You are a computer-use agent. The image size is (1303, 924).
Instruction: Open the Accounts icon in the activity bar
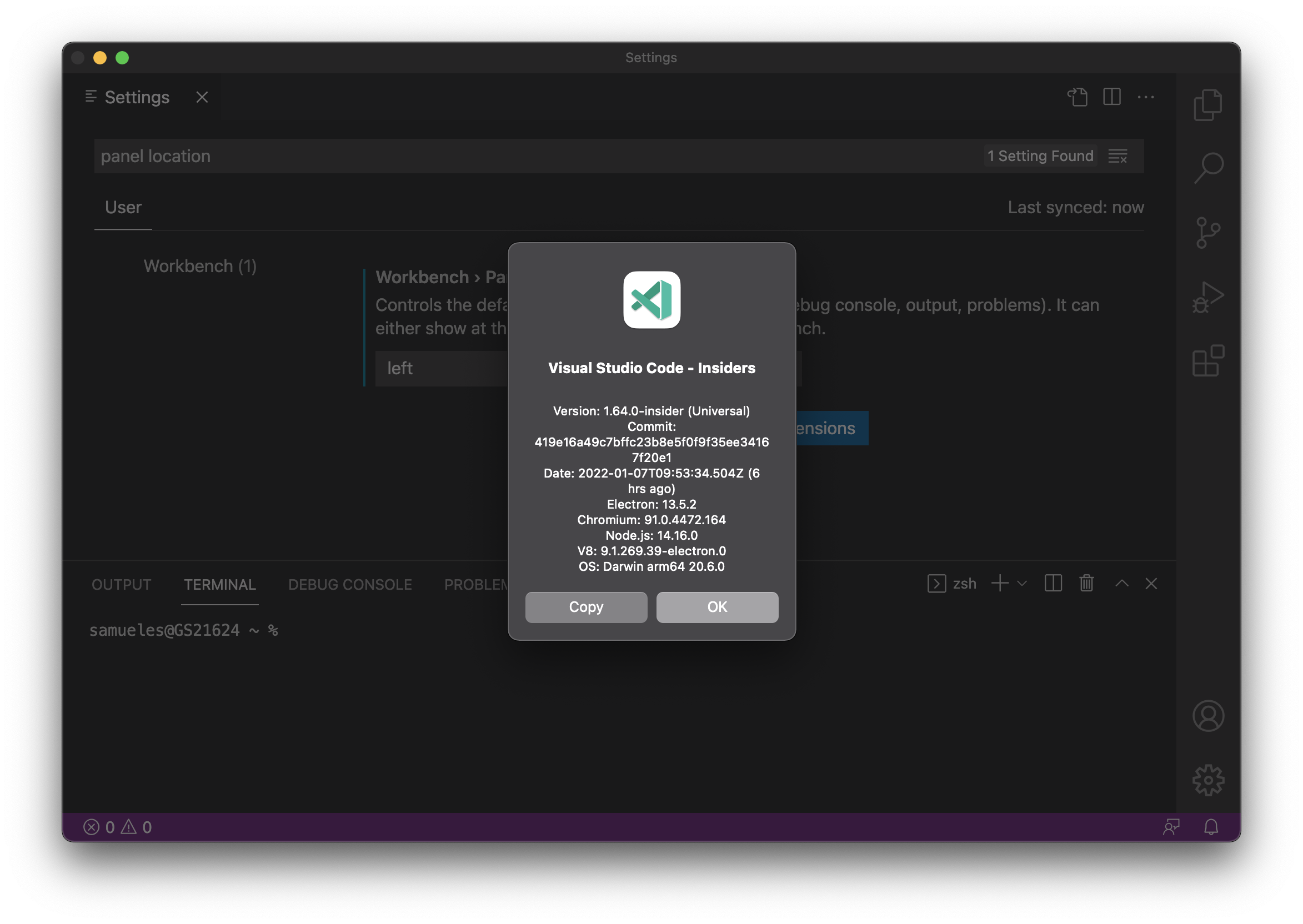tap(1209, 715)
